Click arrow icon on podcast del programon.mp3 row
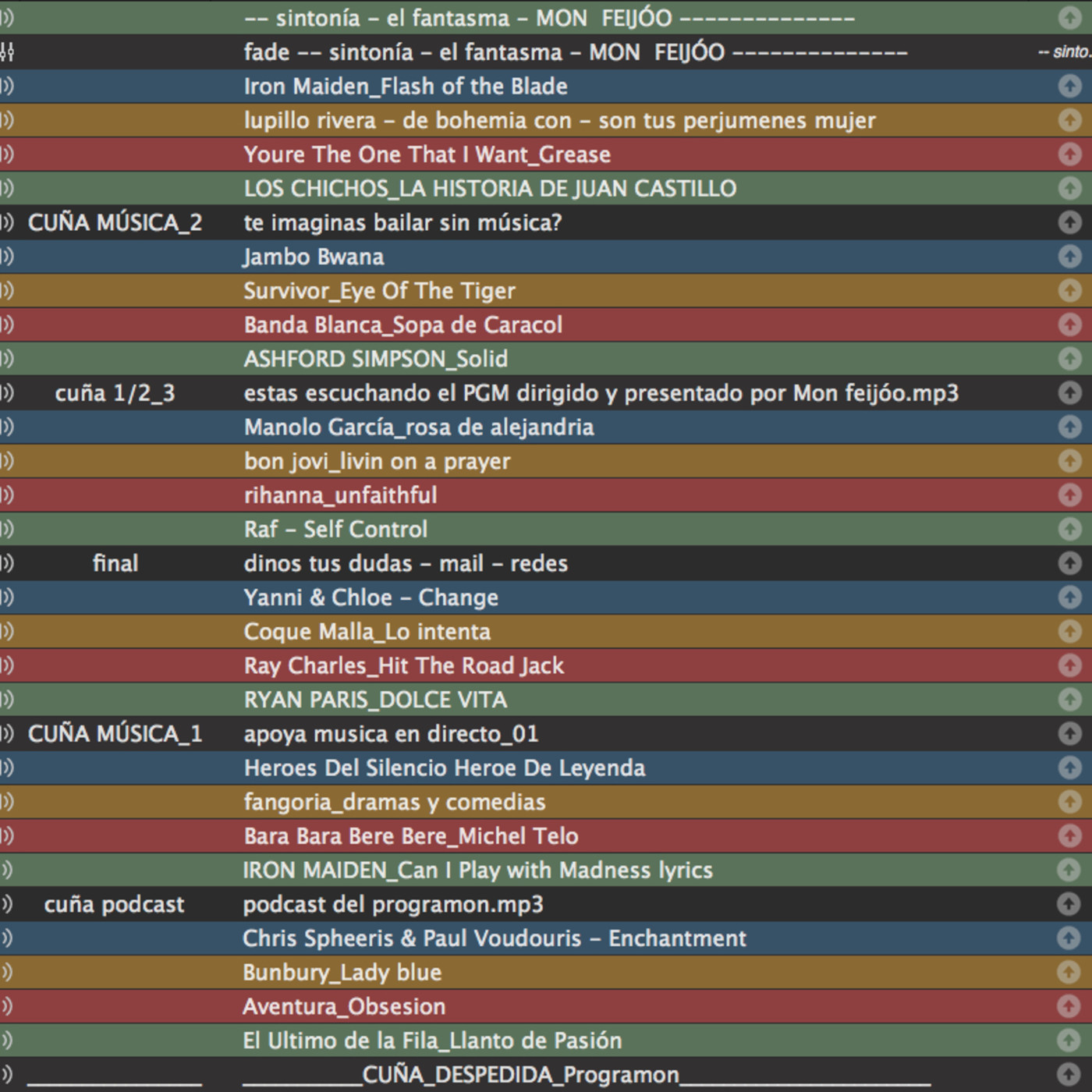The width and height of the screenshot is (1092, 1092). (1069, 904)
